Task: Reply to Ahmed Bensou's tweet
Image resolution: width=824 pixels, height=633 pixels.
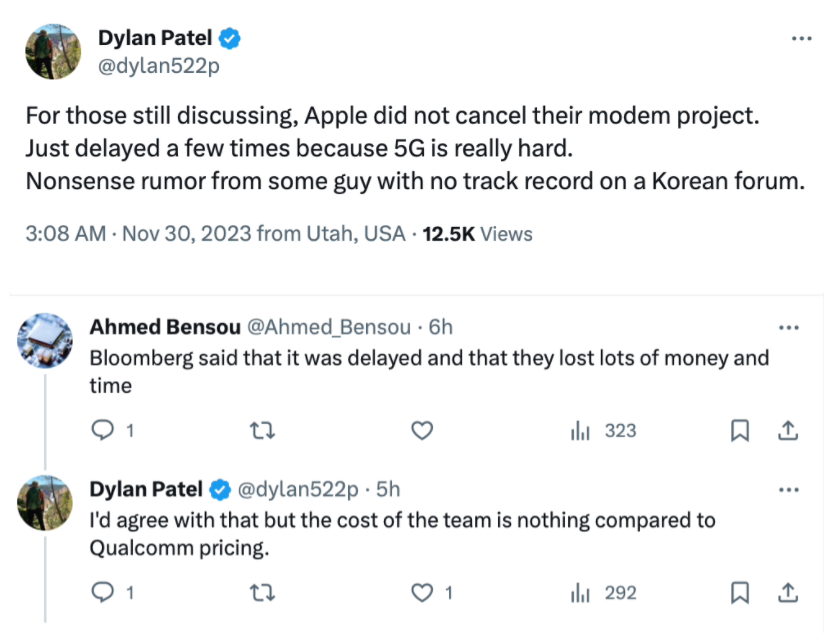Action: [x=103, y=430]
